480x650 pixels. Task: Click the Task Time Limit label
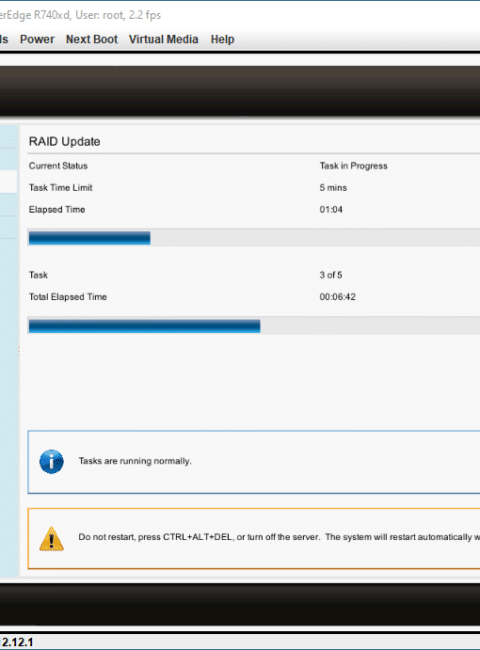point(61,188)
